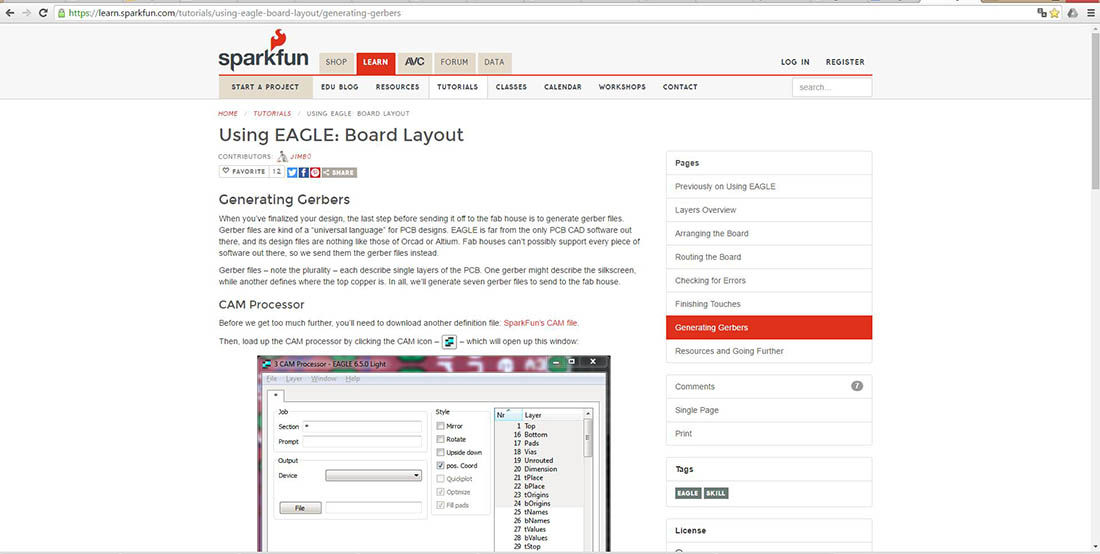Share tutorial on Facebook
Image resolution: width=1100 pixels, height=554 pixels.
304,172
